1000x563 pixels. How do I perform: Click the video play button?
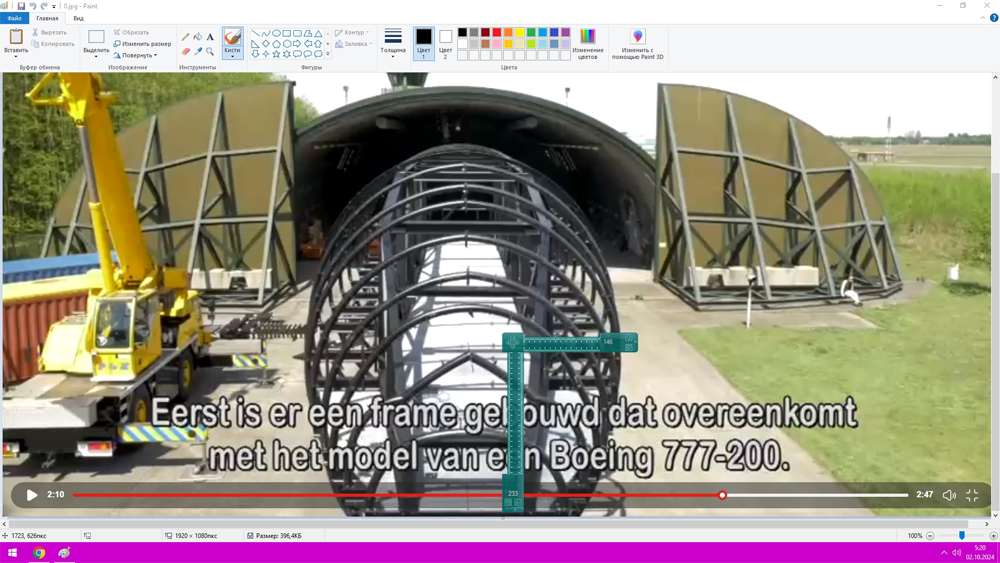(31, 495)
